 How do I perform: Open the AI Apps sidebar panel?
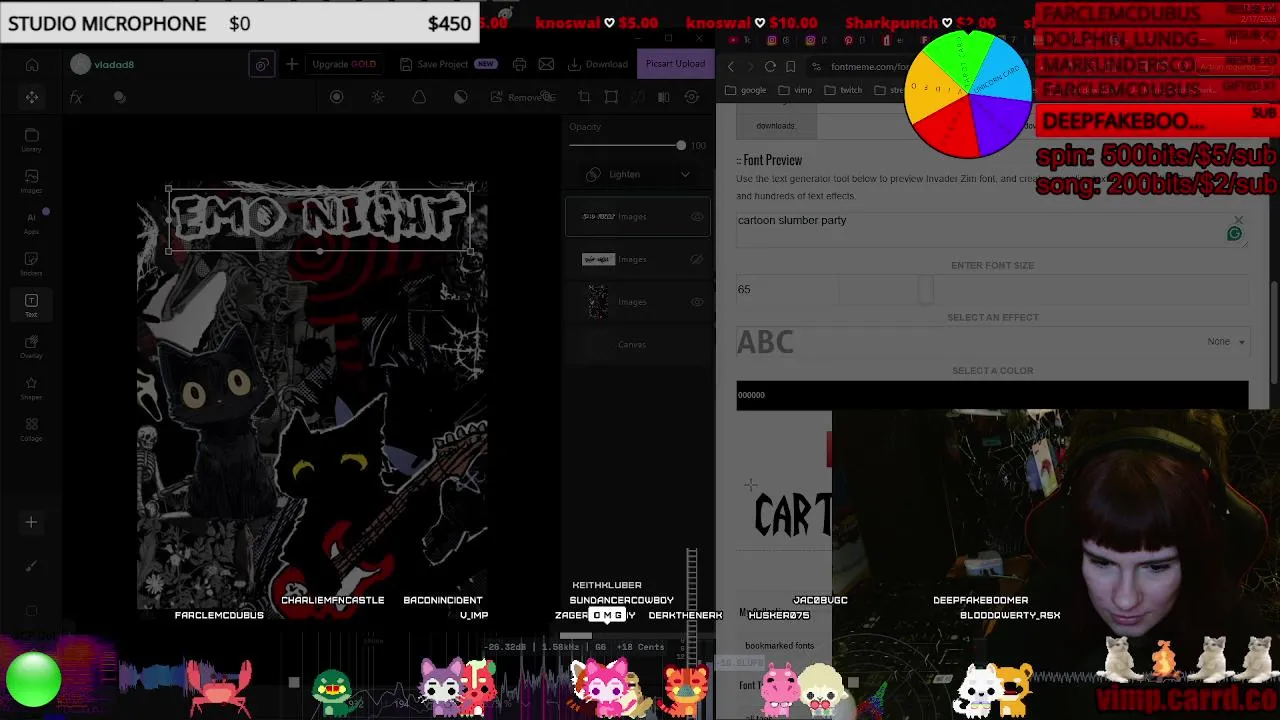pos(31,222)
